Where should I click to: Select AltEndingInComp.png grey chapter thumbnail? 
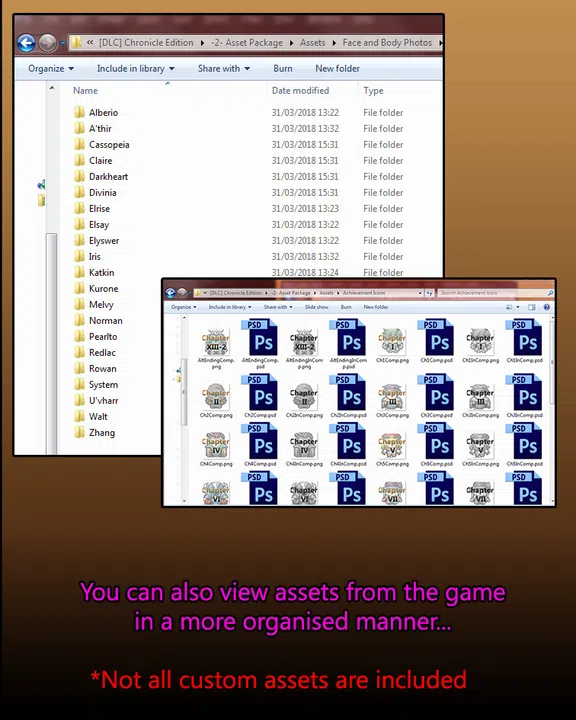tap(304, 342)
